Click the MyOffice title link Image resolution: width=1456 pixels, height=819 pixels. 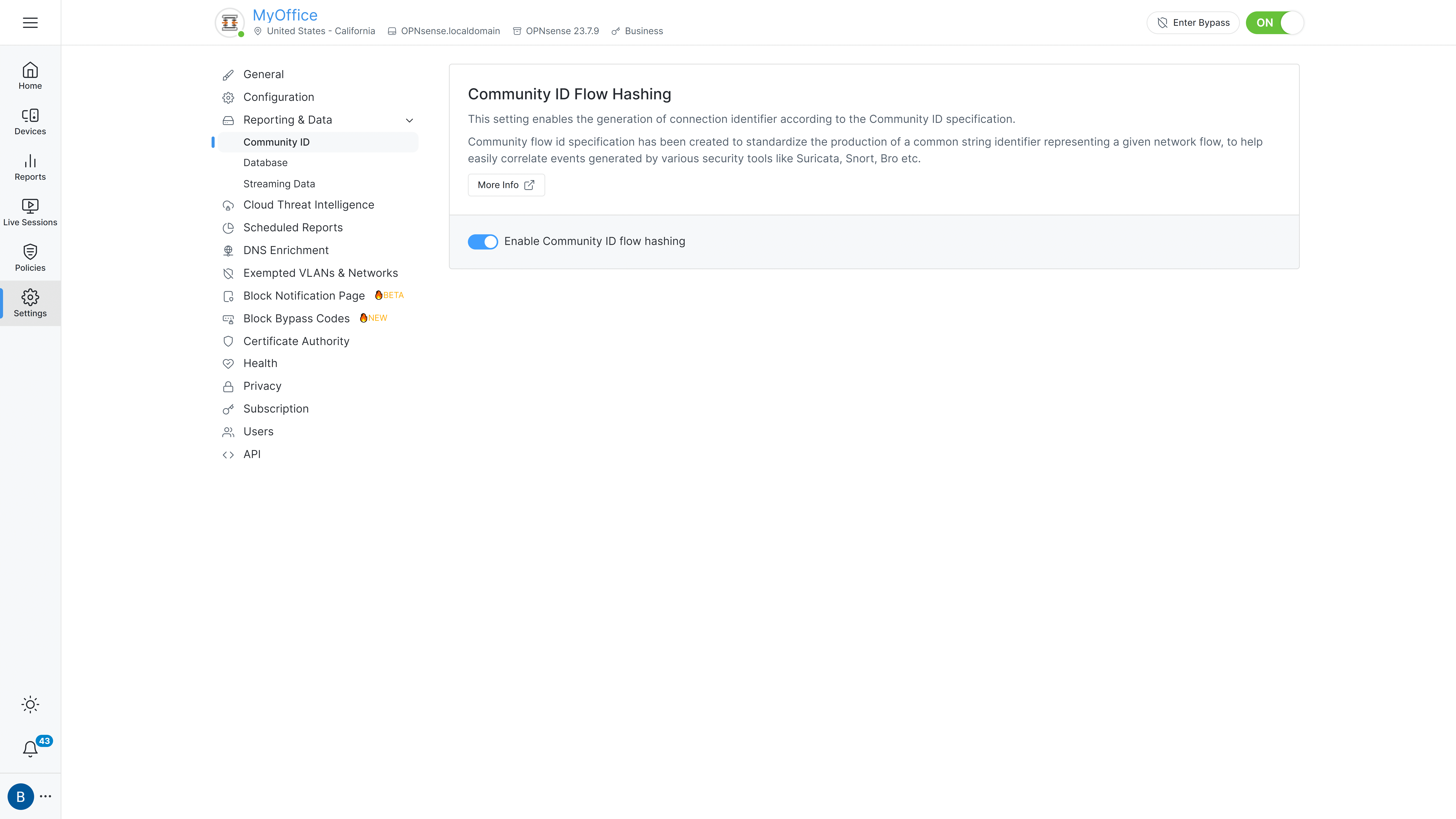point(285,15)
